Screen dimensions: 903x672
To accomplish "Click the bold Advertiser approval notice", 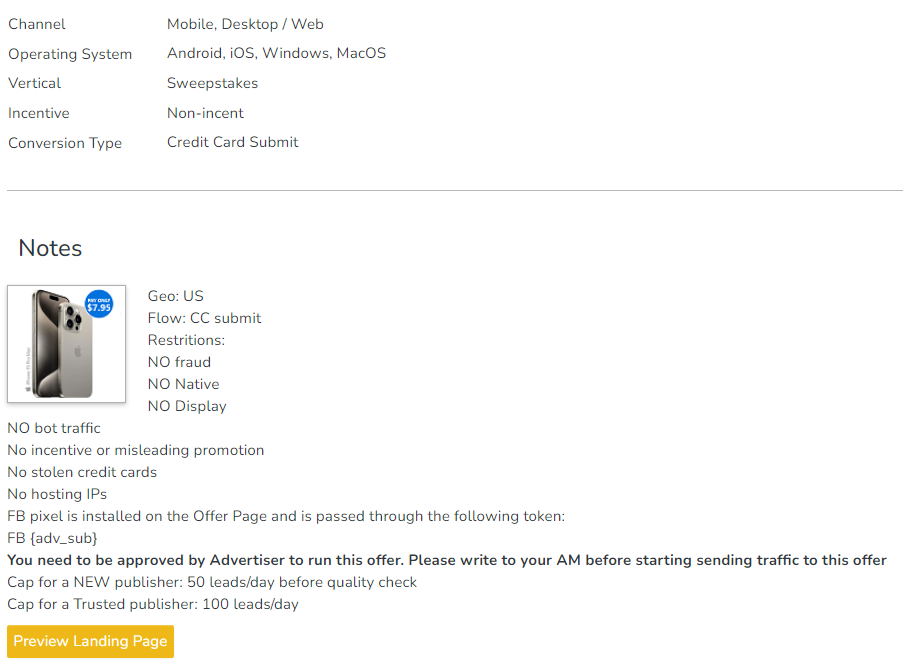I will click(447, 560).
